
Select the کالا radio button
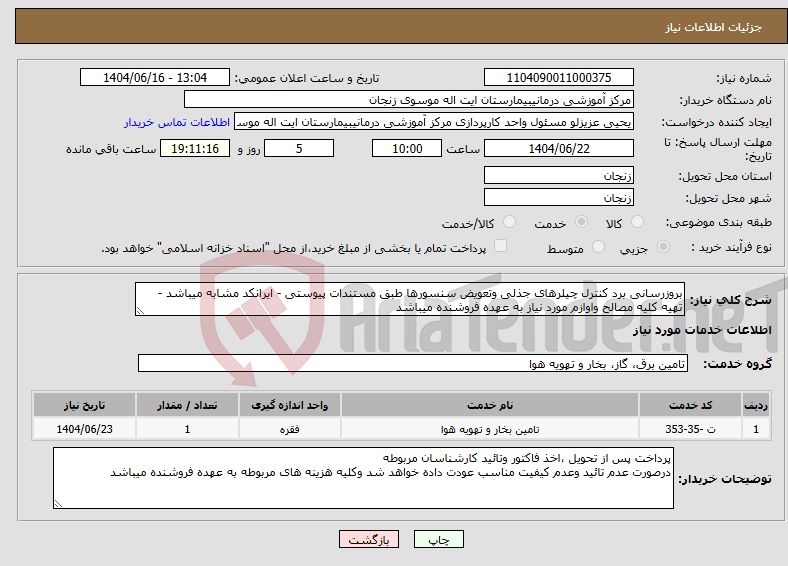pyautogui.click(x=637, y=222)
